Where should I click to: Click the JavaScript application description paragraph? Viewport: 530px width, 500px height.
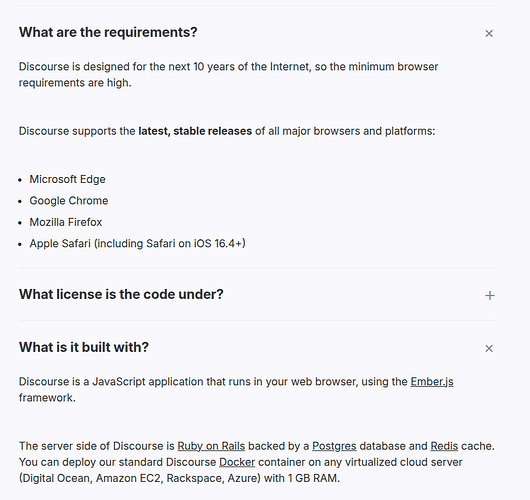(x=236, y=389)
